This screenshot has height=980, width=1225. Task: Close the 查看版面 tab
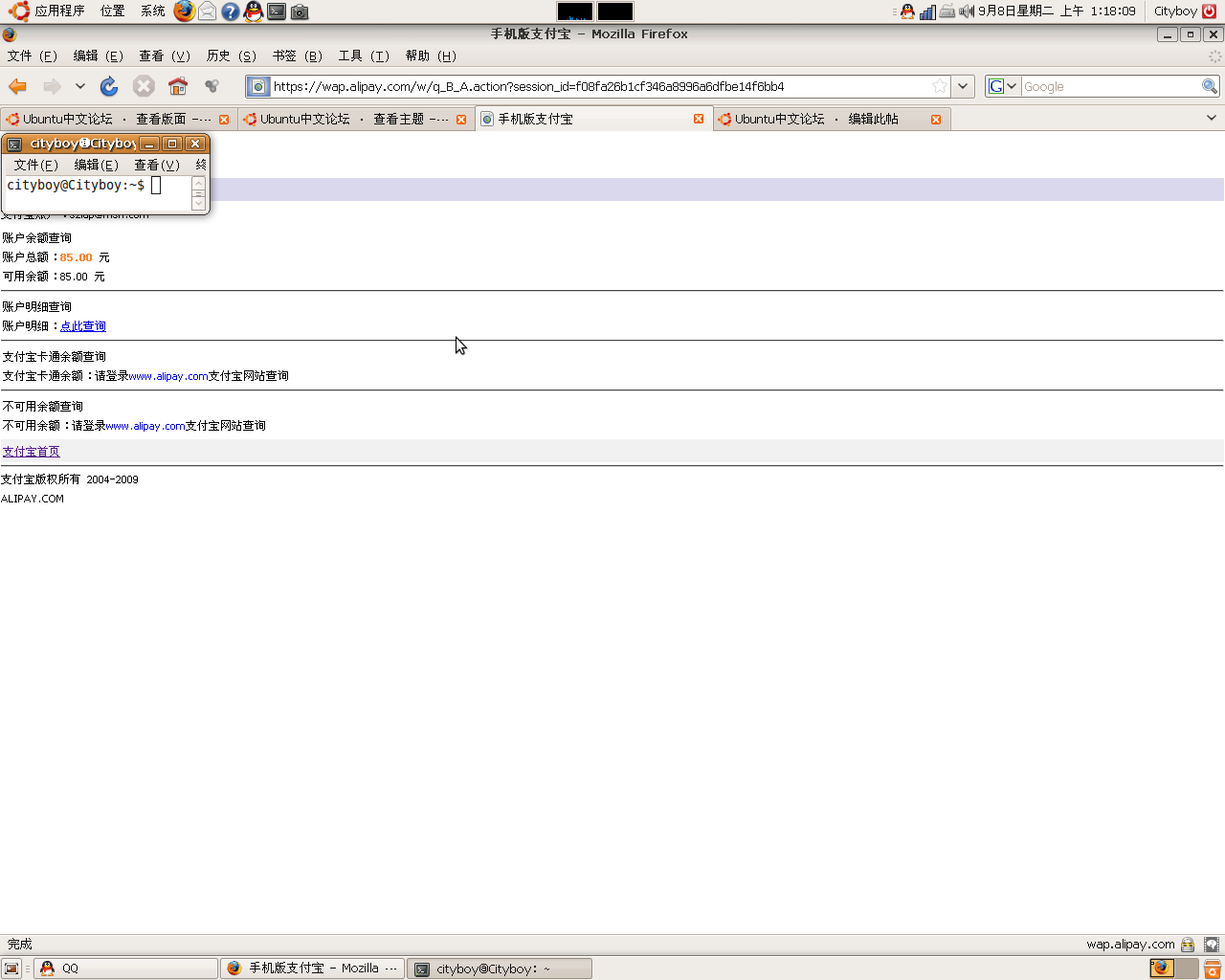pos(224,119)
